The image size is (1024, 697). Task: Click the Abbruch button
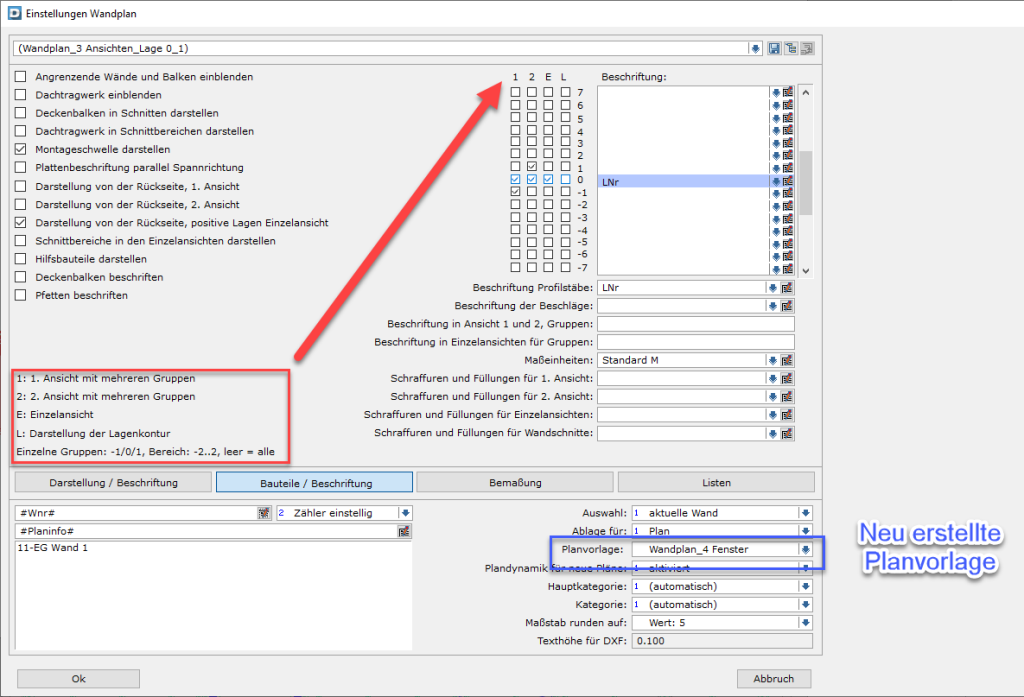pyautogui.click(x=773, y=678)
